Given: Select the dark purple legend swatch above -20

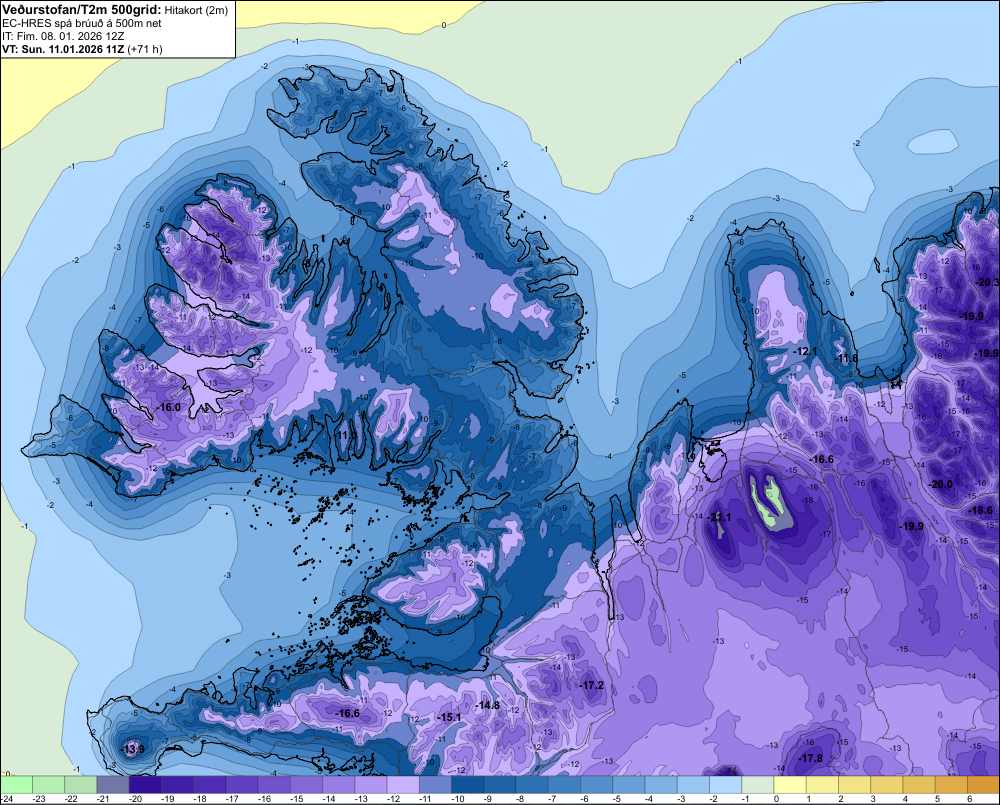Looking at the screenshot, I should point(145,785).
